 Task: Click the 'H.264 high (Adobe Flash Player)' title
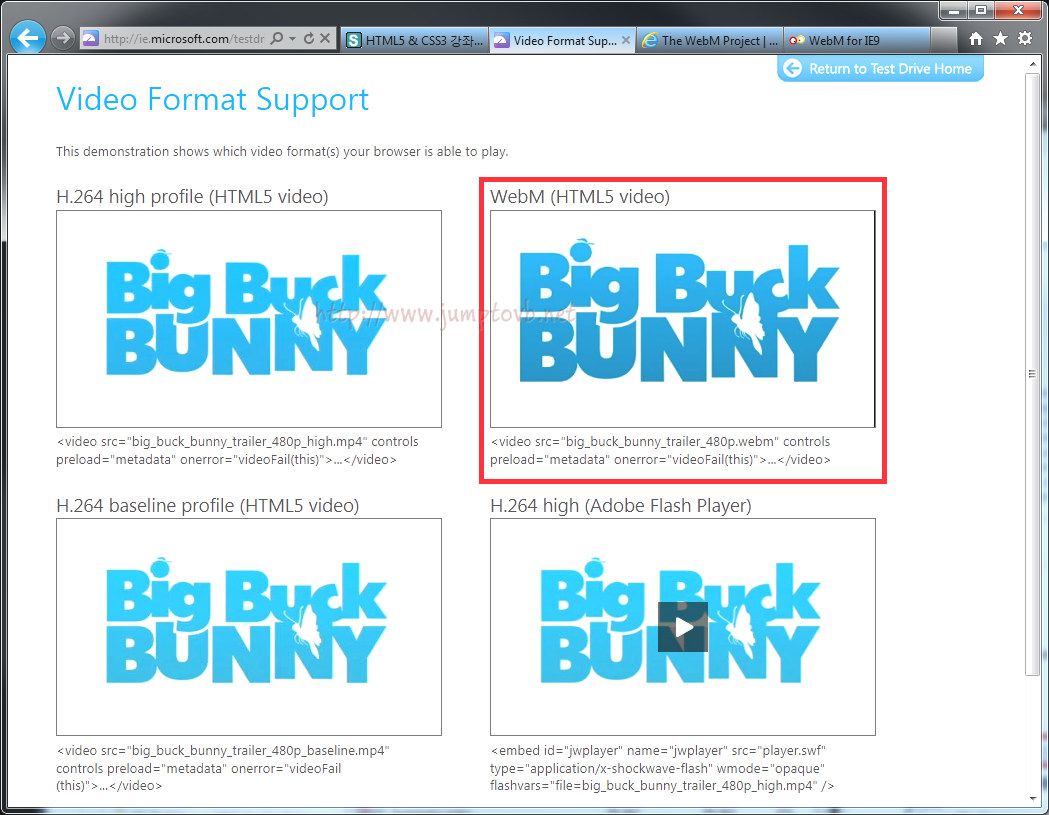point(621,505)
